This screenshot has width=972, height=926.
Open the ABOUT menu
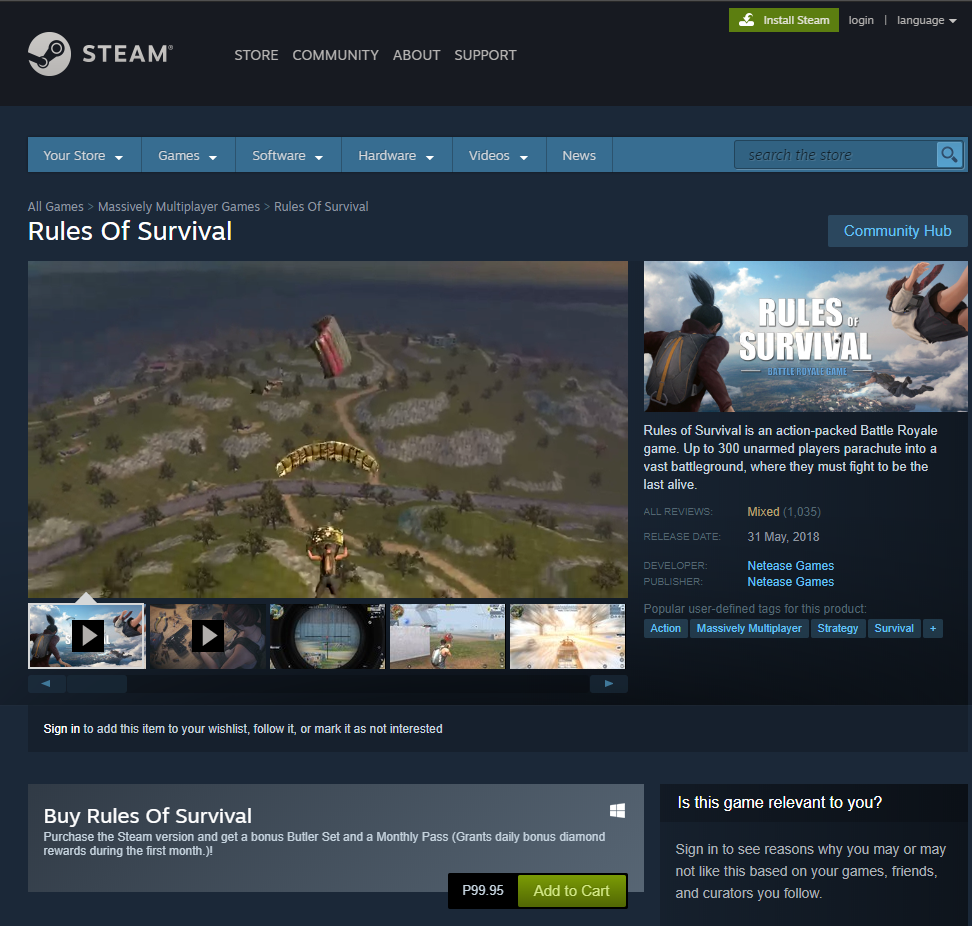point(417,55)
